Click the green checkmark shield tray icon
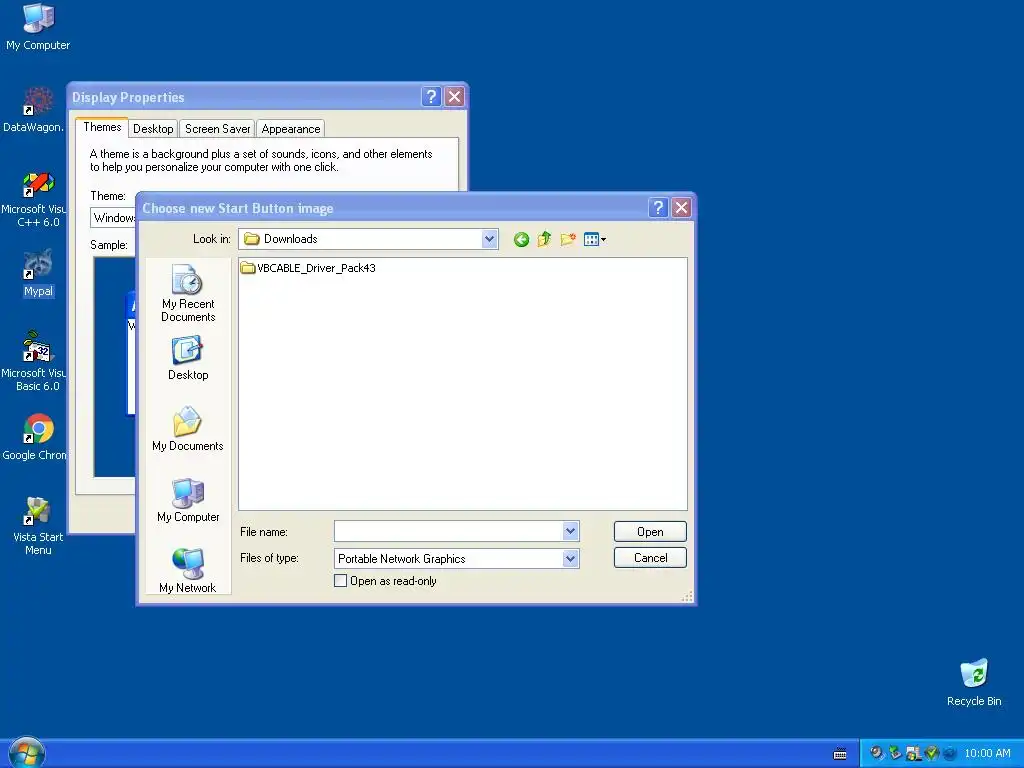 point(931,753)
